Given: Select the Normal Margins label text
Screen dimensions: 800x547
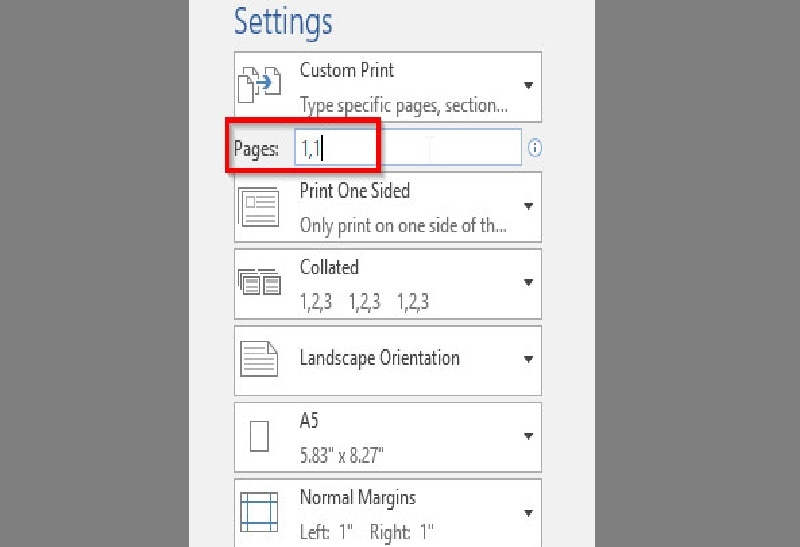Looking at the screenshot, I should [358, 498].
